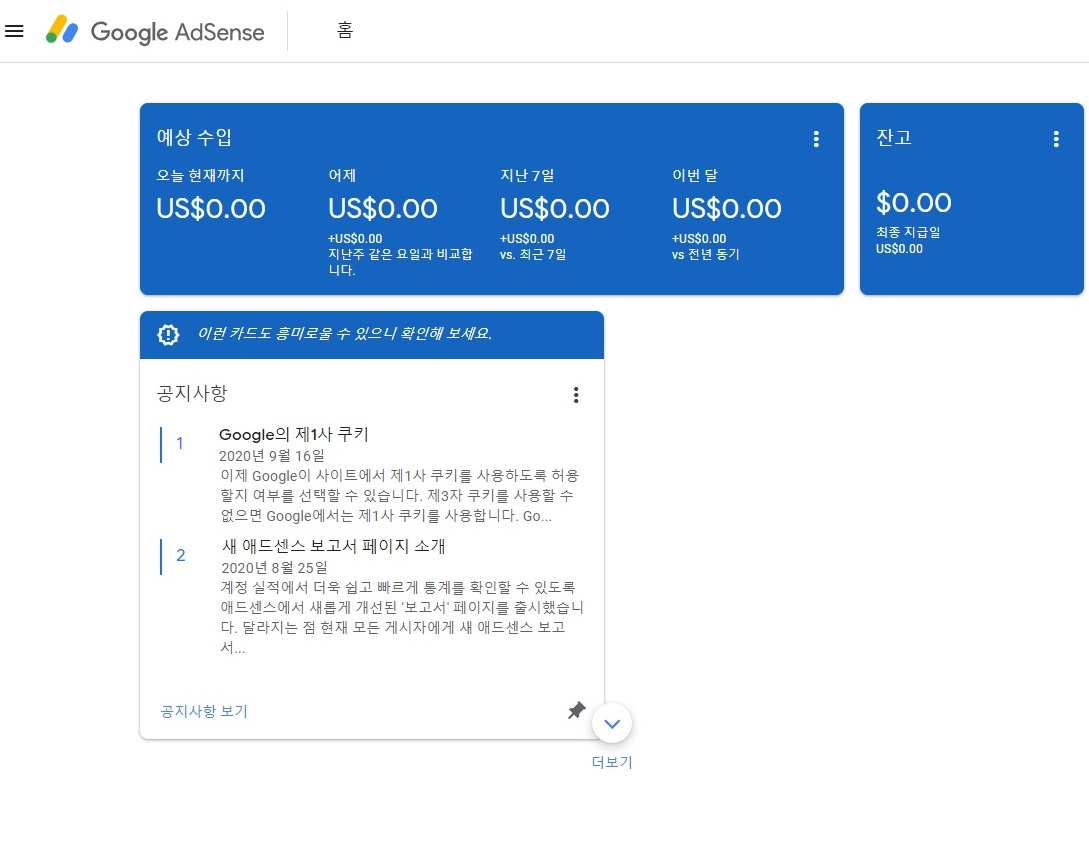Pin the 공지사항 card with pushpin icon
Screen dimensions: 1089x865
(x=576, y=710)
